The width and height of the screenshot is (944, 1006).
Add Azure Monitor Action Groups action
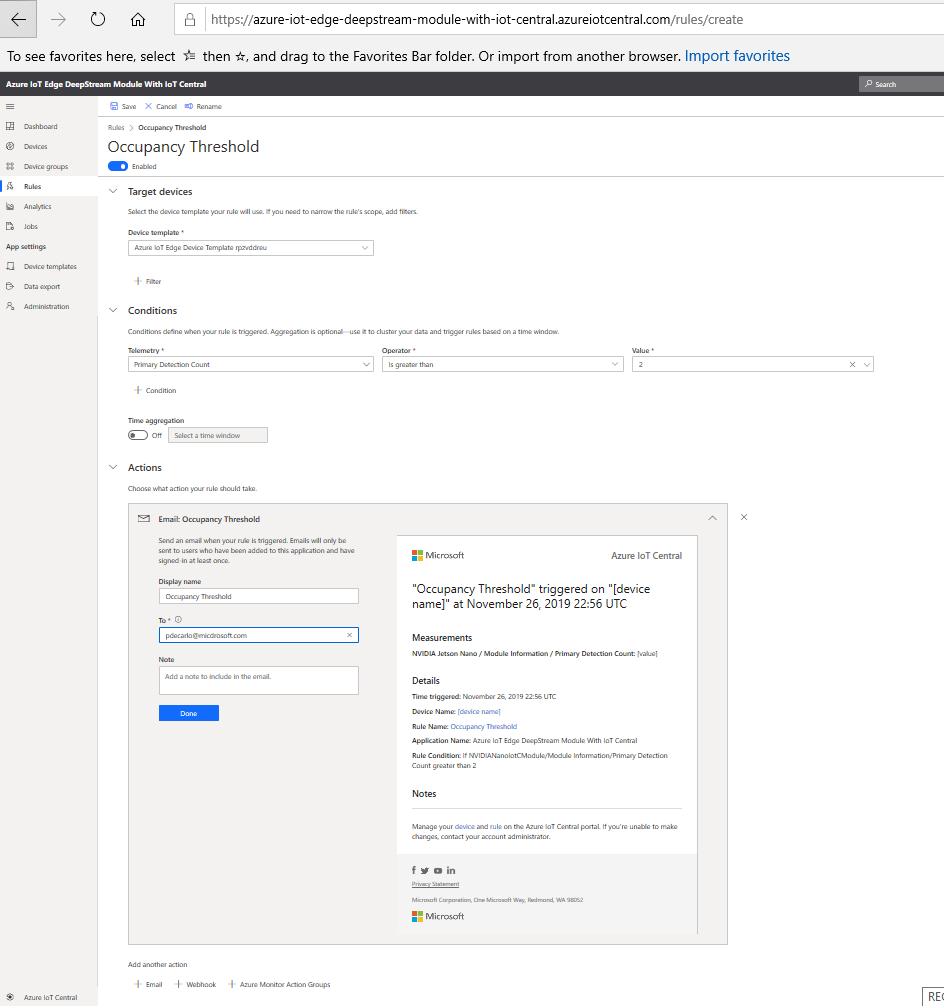coord(280,984)
